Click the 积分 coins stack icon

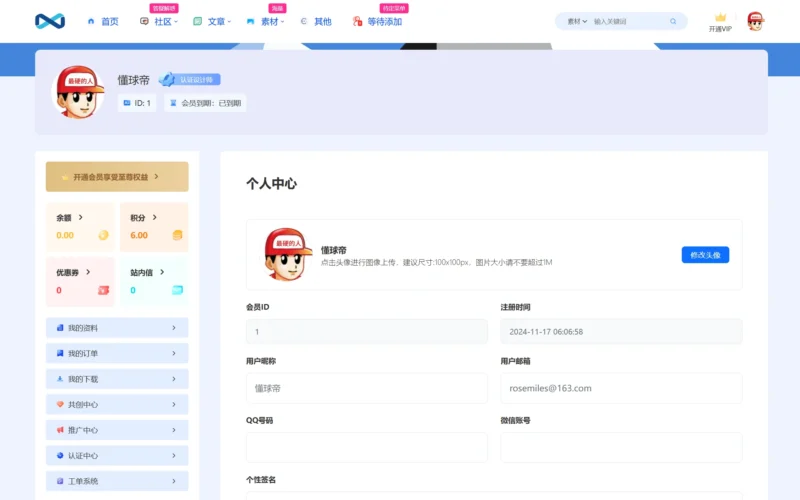tap(177, 235)
